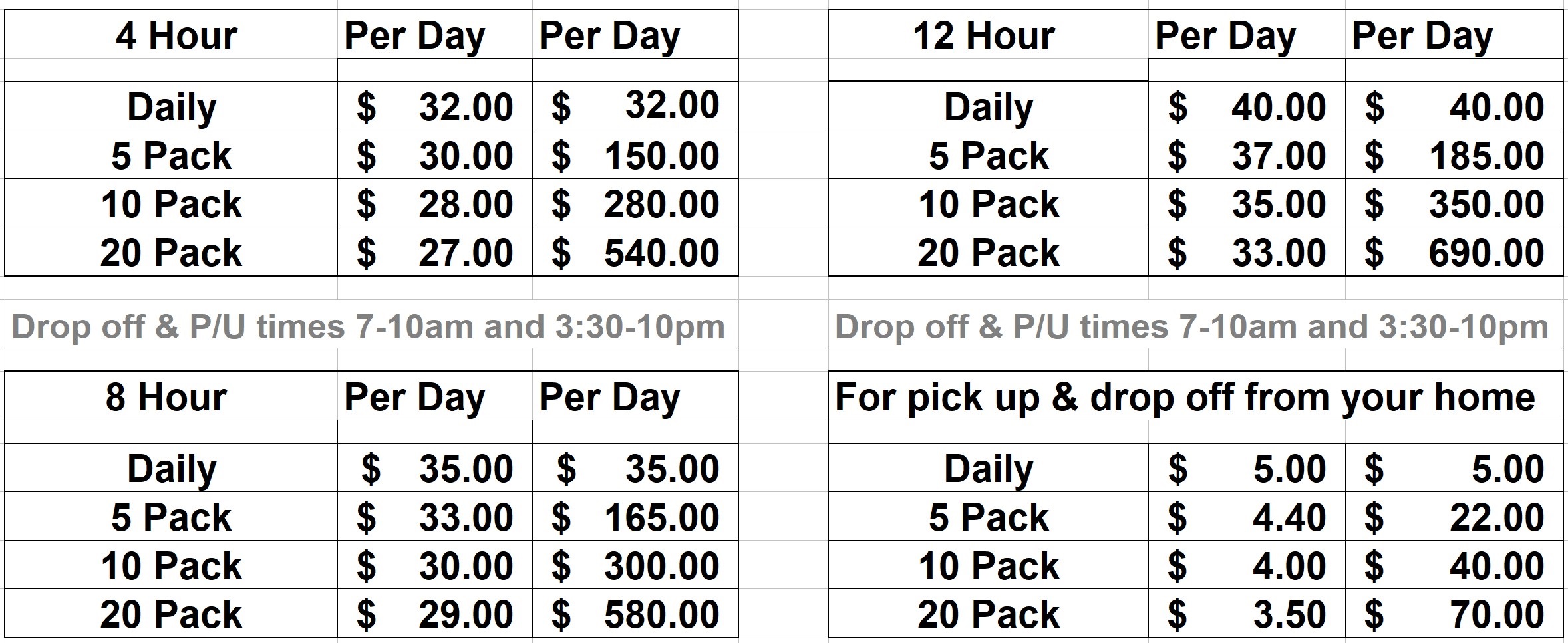Select the "12 Hour" table header cell
This screenshot has height=643, width=1568.
983,35
